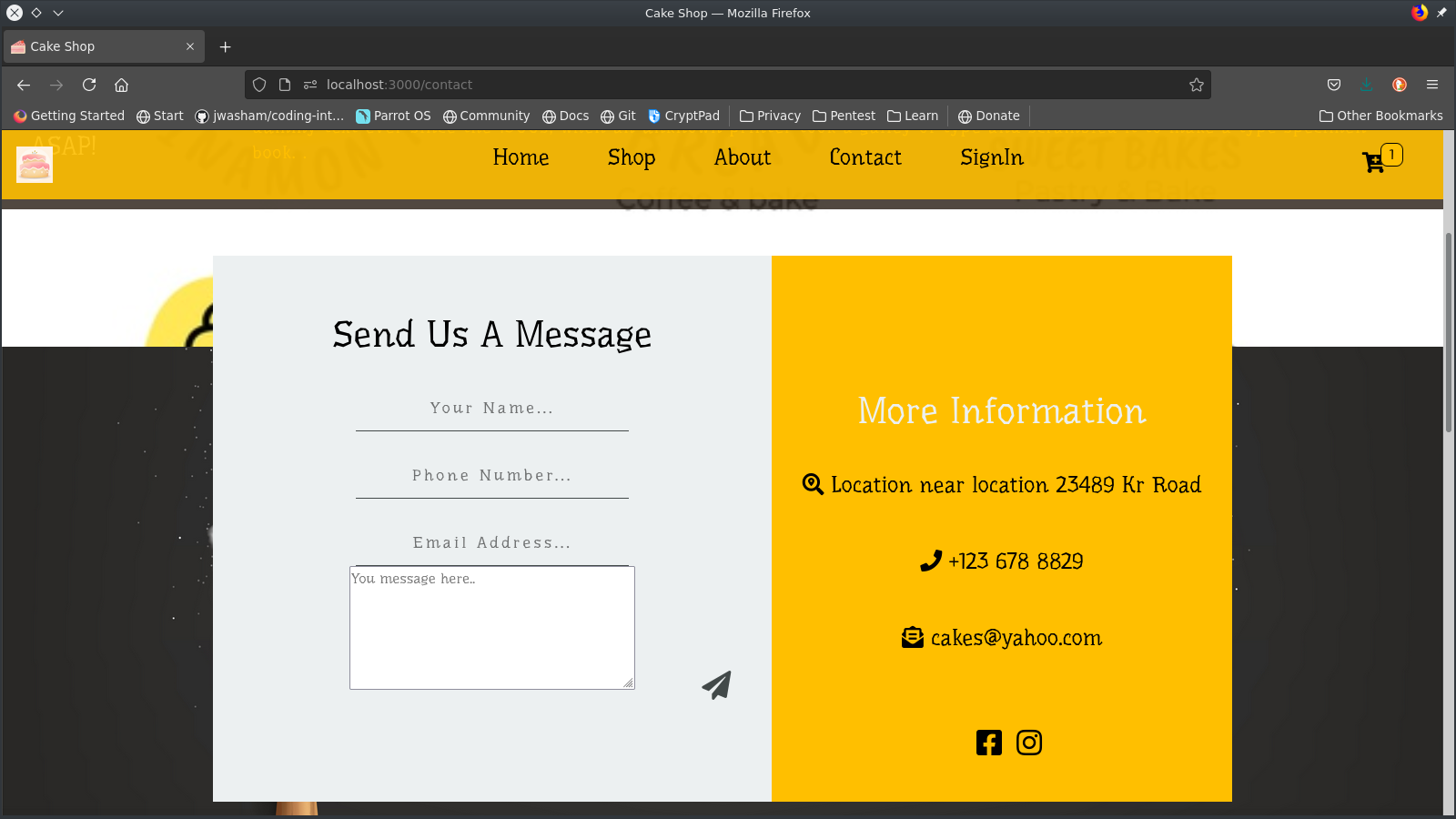Click the paper plane send icon
The height and width of the screenshot is (819, 1456).
[x=715, y=684]
